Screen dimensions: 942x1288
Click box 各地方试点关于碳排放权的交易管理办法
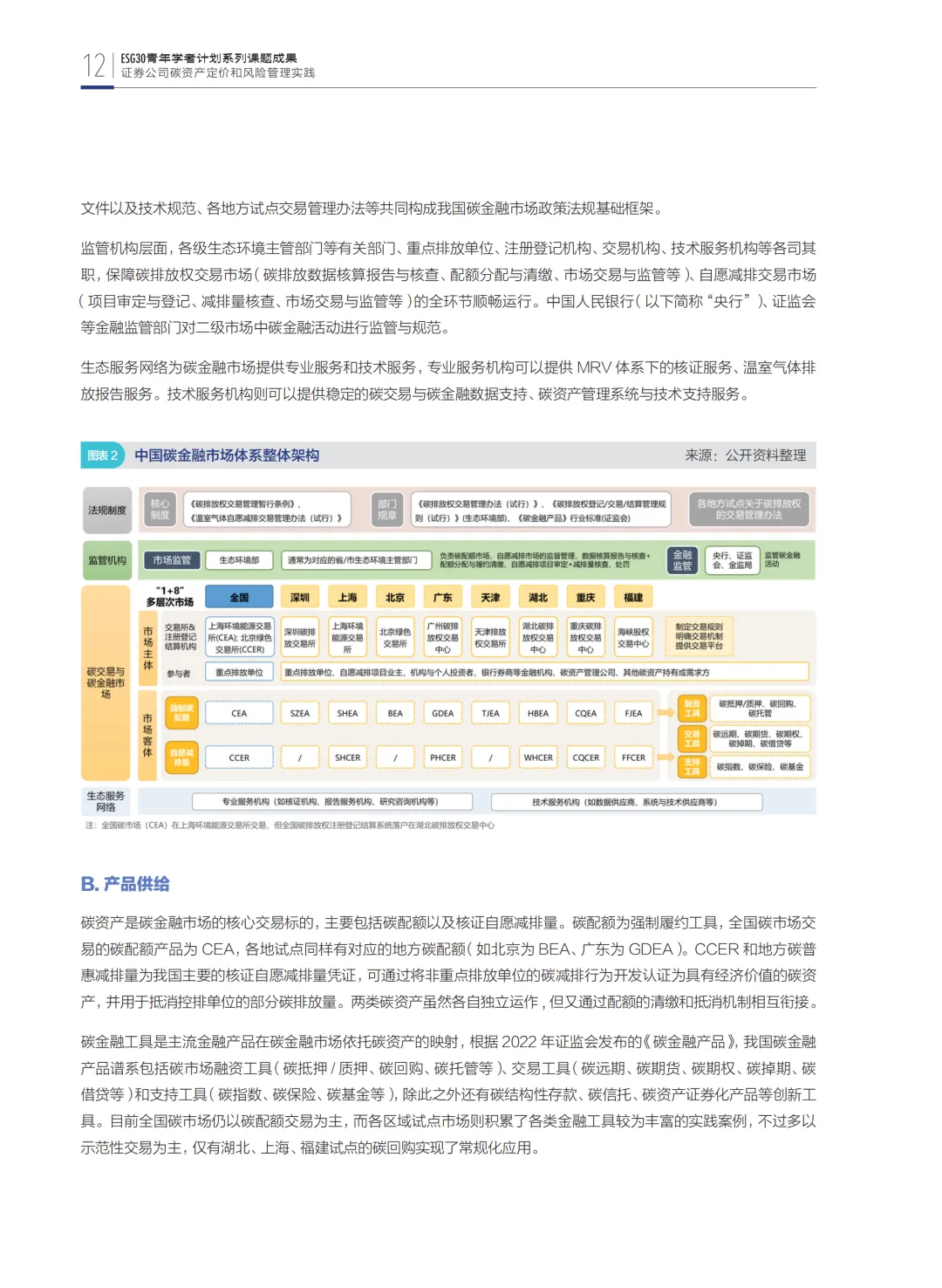click(x=749, y=510)
